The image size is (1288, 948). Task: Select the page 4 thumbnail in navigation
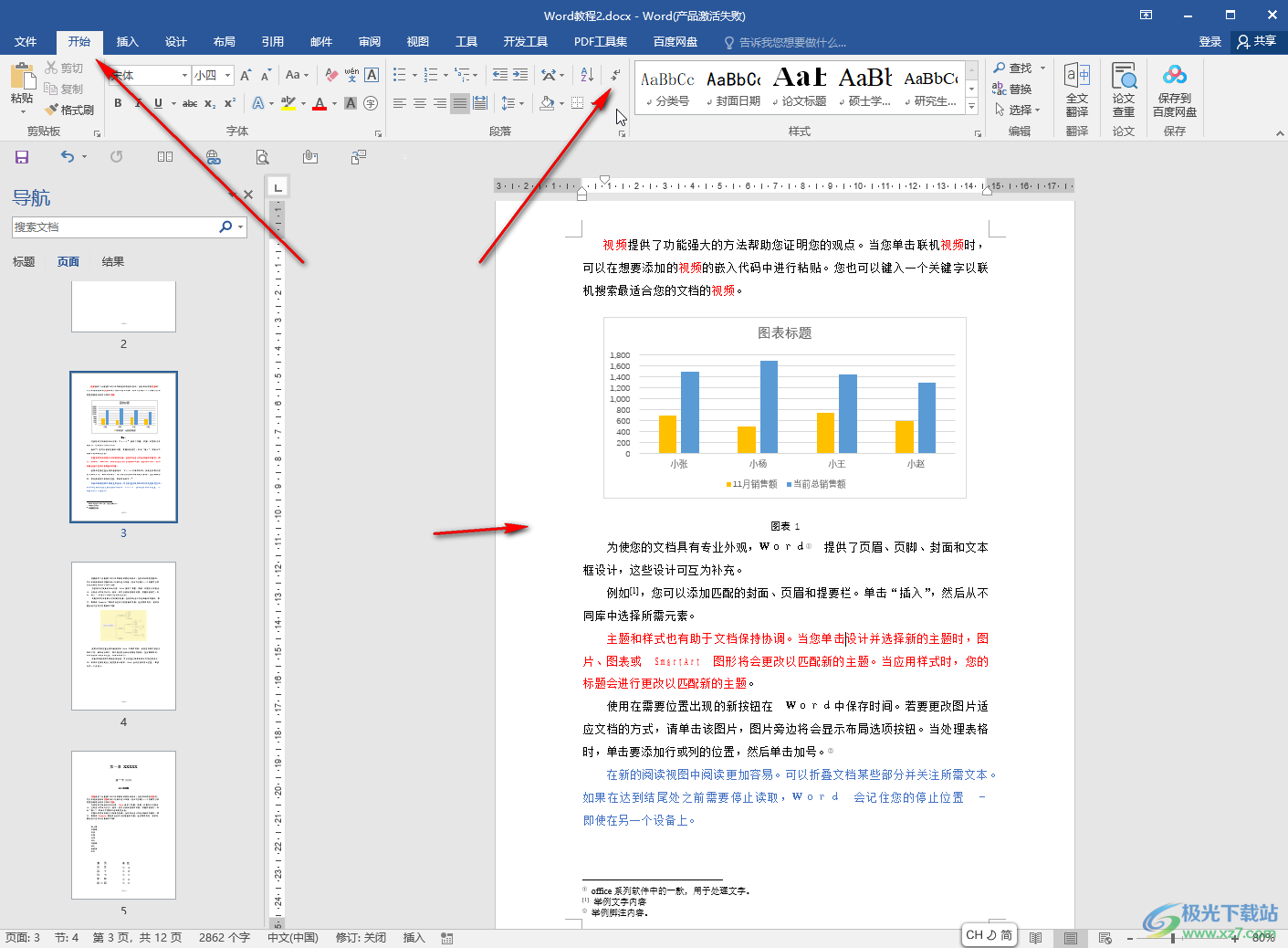(124, 637)
